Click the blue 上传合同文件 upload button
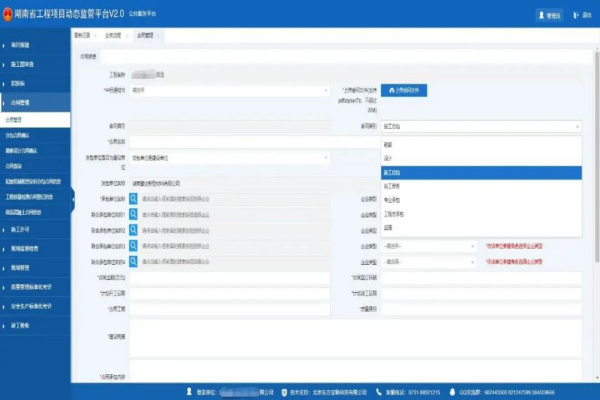 coord(404,90)
